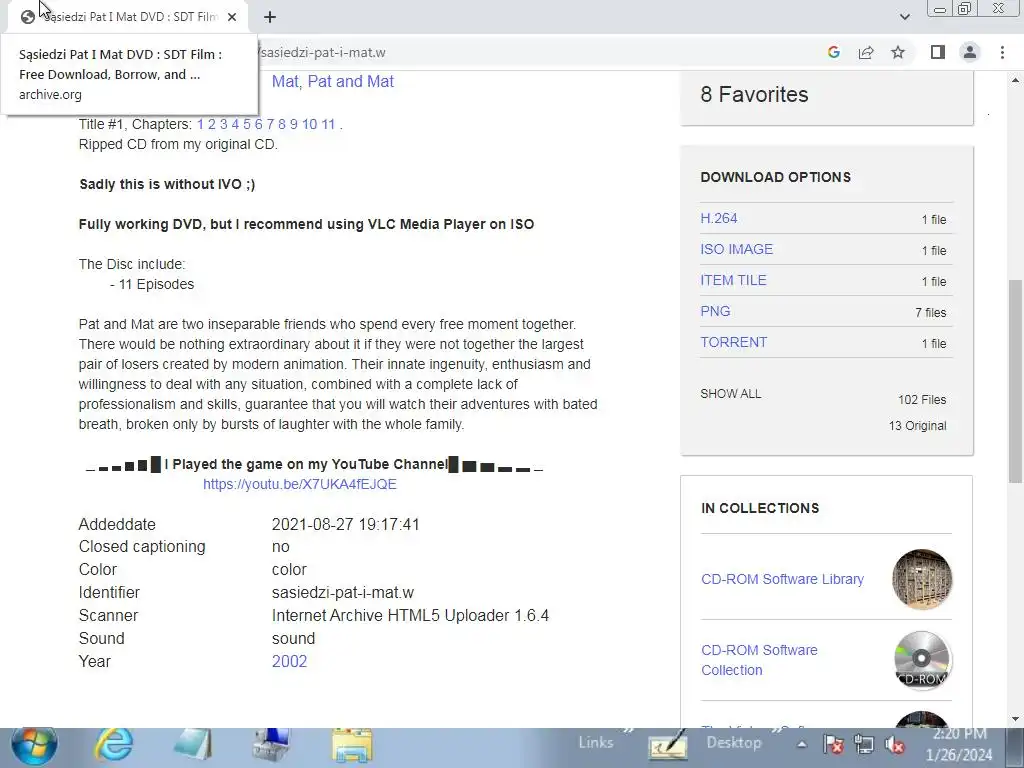1024x768 pixels.
Task: Click the network status tray icon
Action: click(x=863, y=744)
